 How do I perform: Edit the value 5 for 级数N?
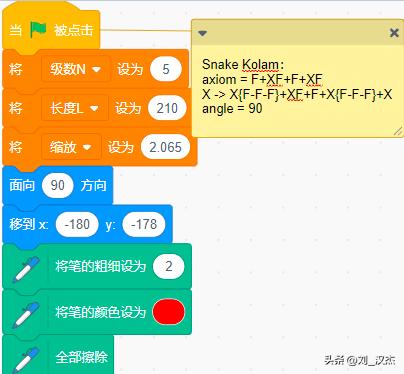tap(166, 69)
